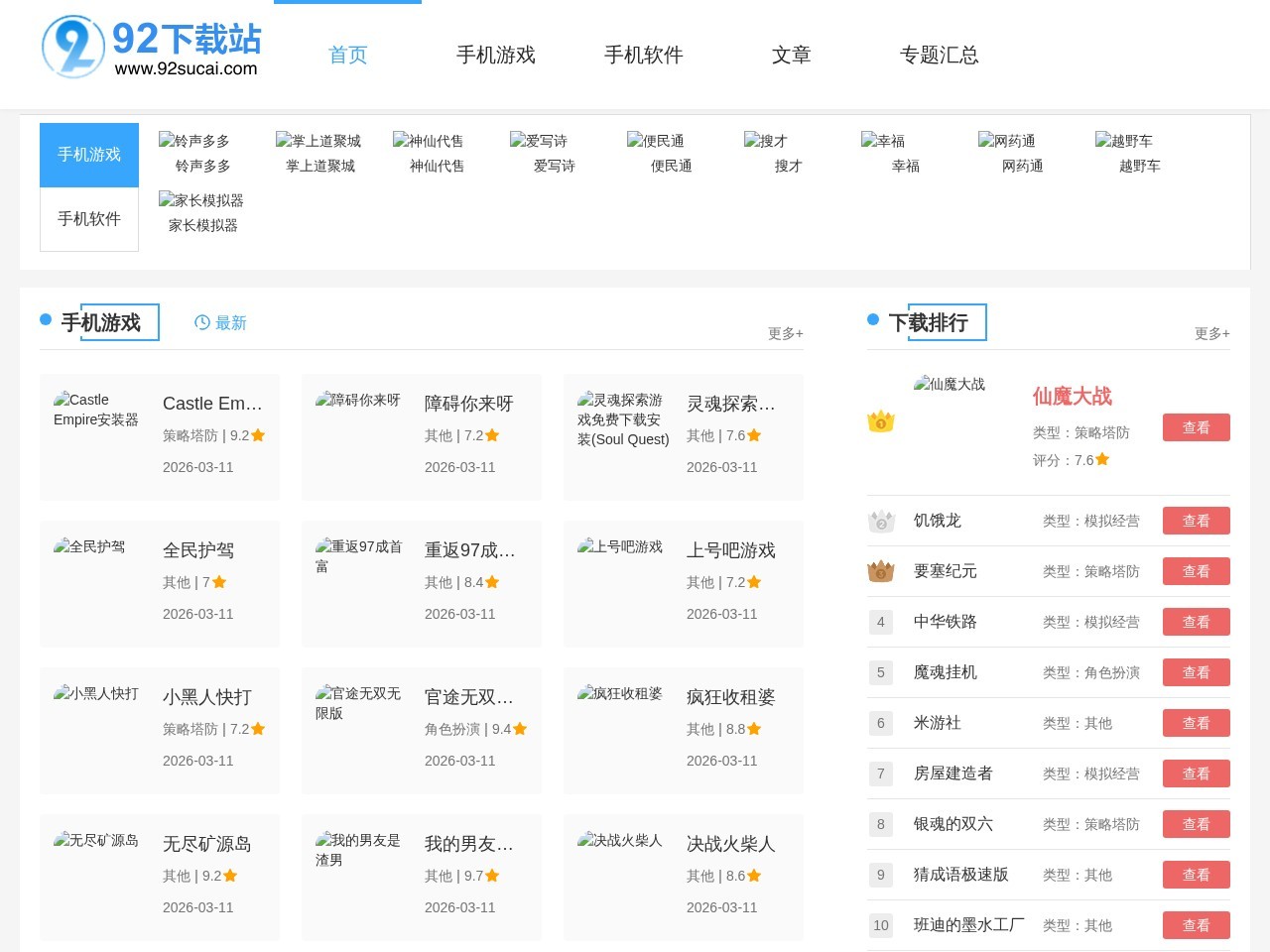The height and width of the screenshot is (952, 1270).
Task: Click the silver medal icon beside 饥饿龙
Action: tap(881, 521)
